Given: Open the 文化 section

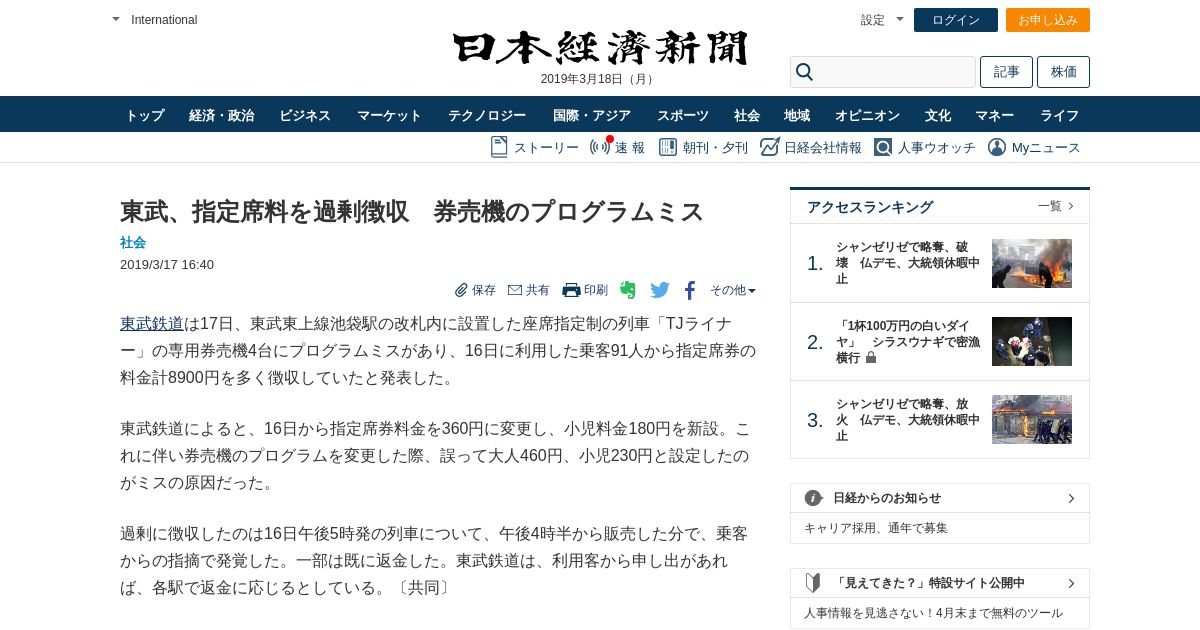Looking at the screenshot, I should (938, 115).
